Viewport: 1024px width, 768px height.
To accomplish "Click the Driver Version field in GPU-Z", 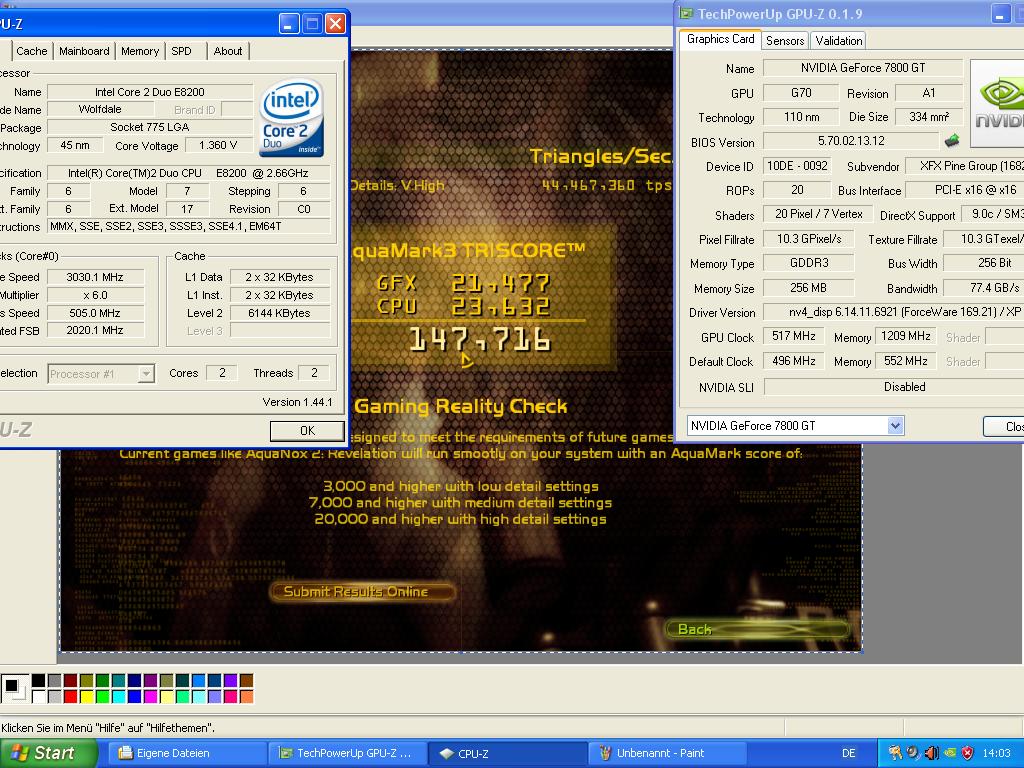I will (893, 312).
